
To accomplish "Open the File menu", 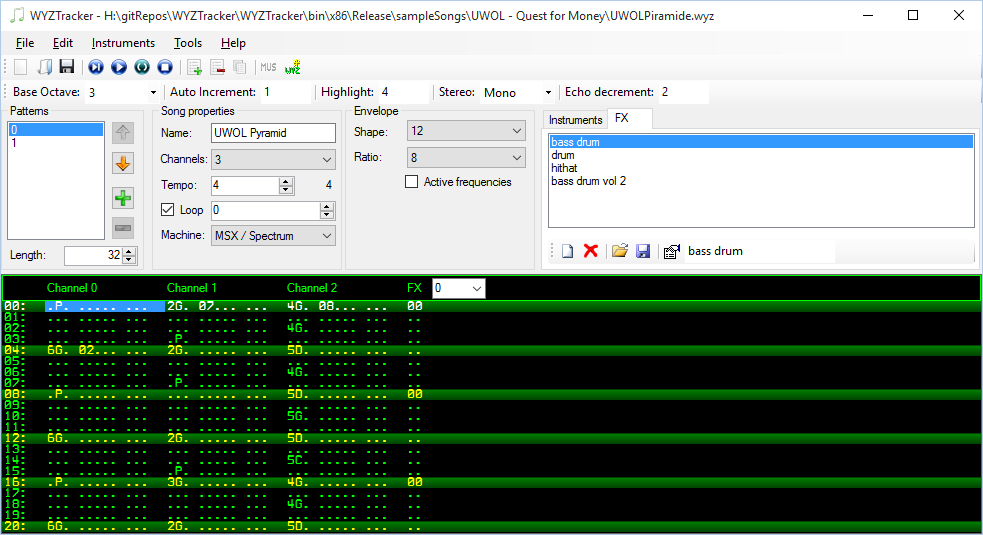I will pyautogui.click(x=24, y=43).
